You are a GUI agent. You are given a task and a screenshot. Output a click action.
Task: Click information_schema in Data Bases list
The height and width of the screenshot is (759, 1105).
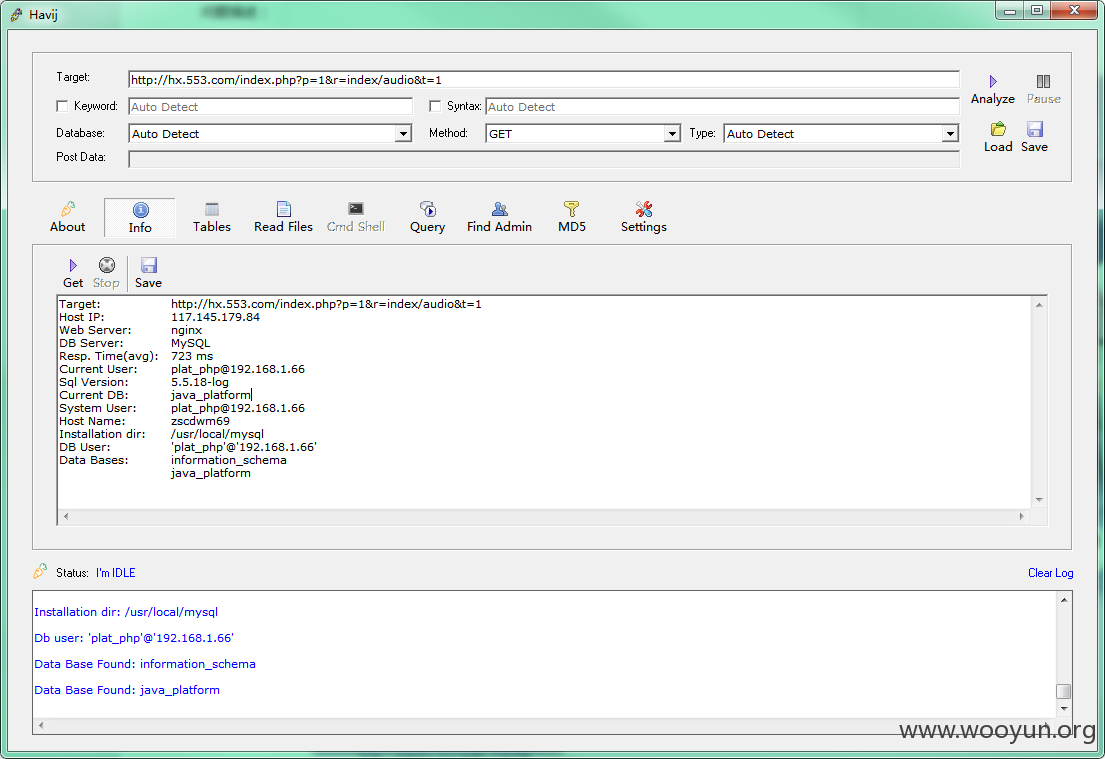pyautogui.click(x=228, y=460)
